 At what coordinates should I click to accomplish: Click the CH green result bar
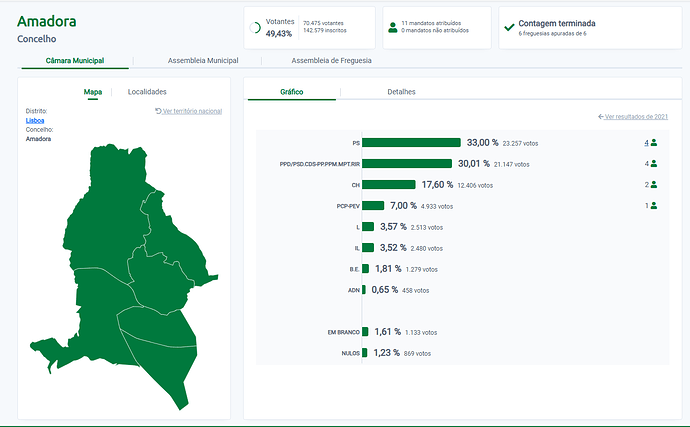[x=388, y=185]
